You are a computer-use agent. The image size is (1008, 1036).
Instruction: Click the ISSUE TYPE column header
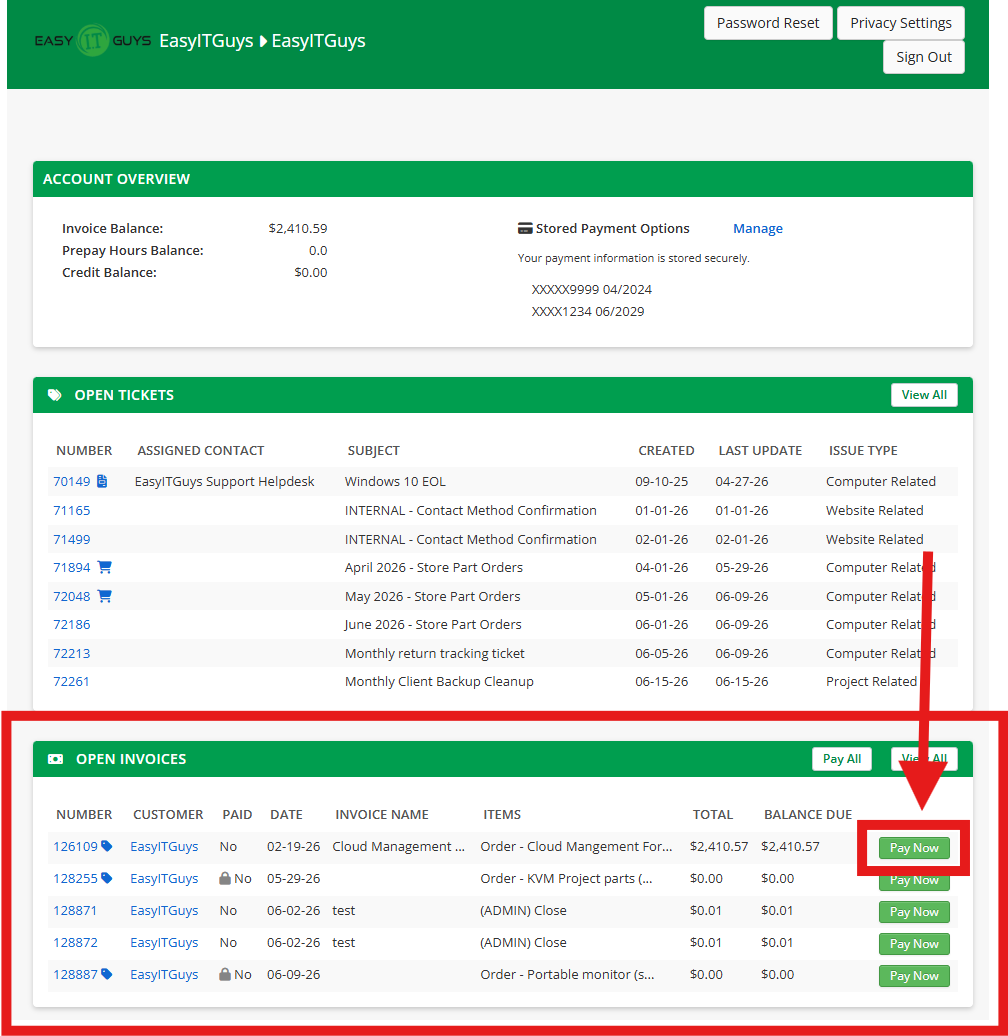[863, 451]
